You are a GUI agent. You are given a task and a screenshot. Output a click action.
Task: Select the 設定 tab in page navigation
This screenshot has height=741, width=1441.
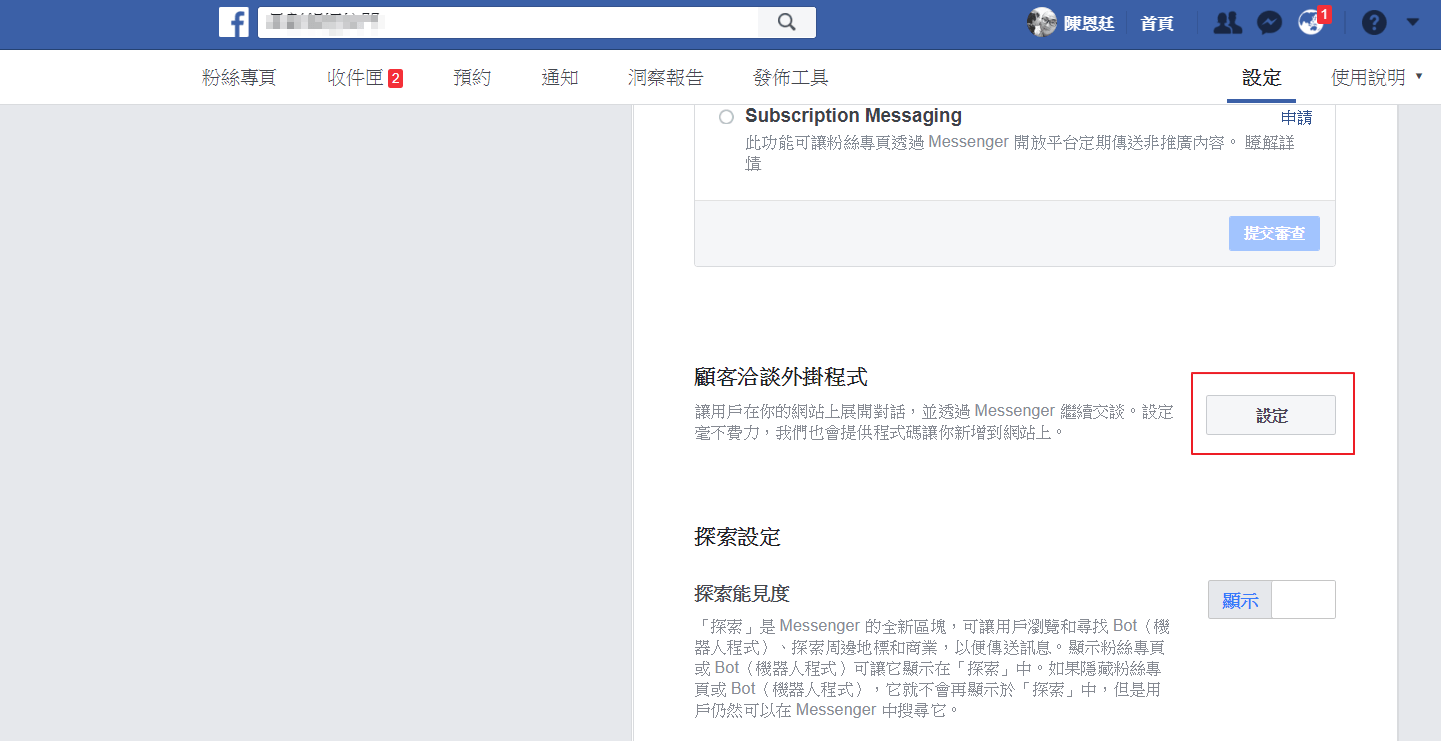(x=1262, y=77)
